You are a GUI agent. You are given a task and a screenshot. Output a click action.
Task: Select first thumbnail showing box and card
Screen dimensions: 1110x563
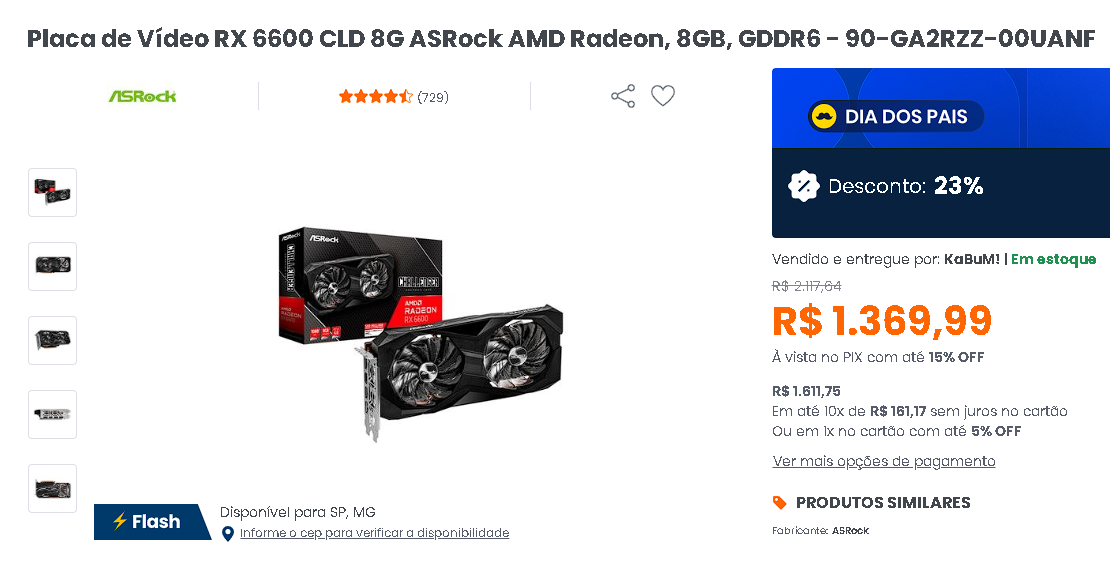click(x=52, y=192)
